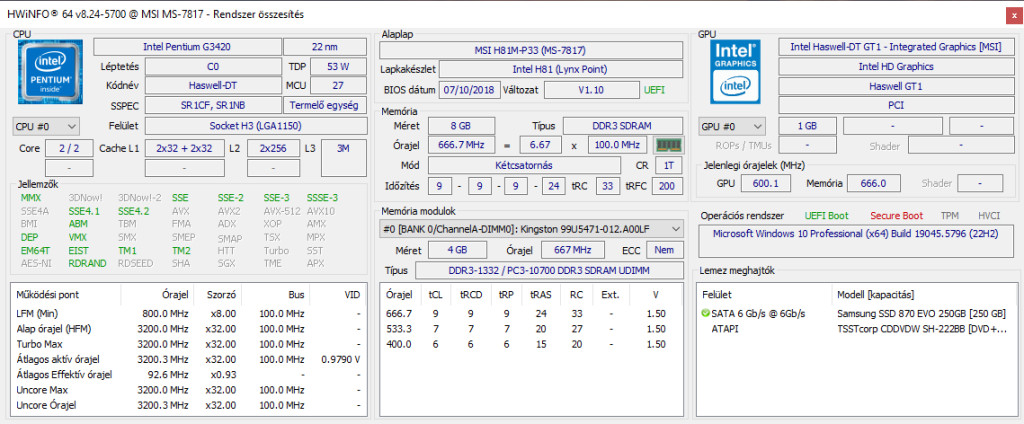Image resolution: width=1024 pixels, height=424 pixels.
Task: Click the Intel Graphics GPU logo
Action: coord(735,72)
